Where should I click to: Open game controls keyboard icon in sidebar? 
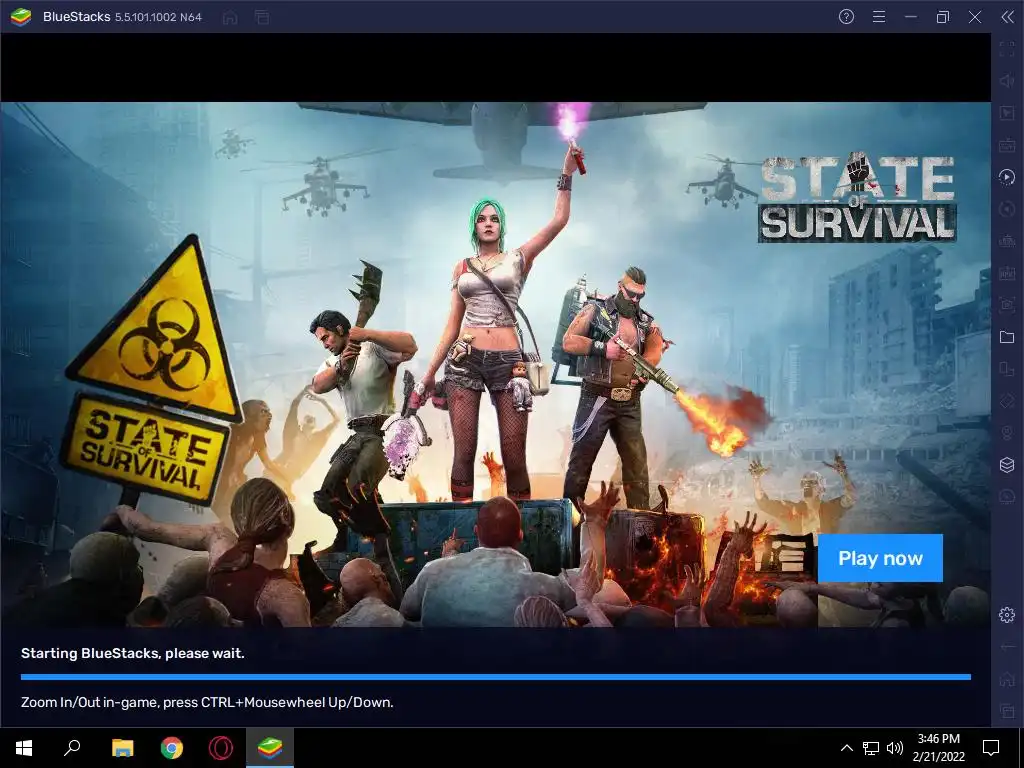1006,145
